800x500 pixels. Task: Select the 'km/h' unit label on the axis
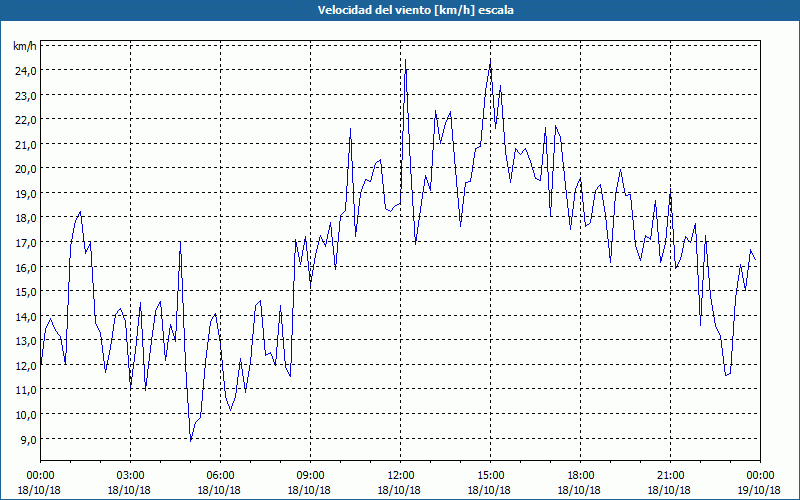[x=25, y=46]
